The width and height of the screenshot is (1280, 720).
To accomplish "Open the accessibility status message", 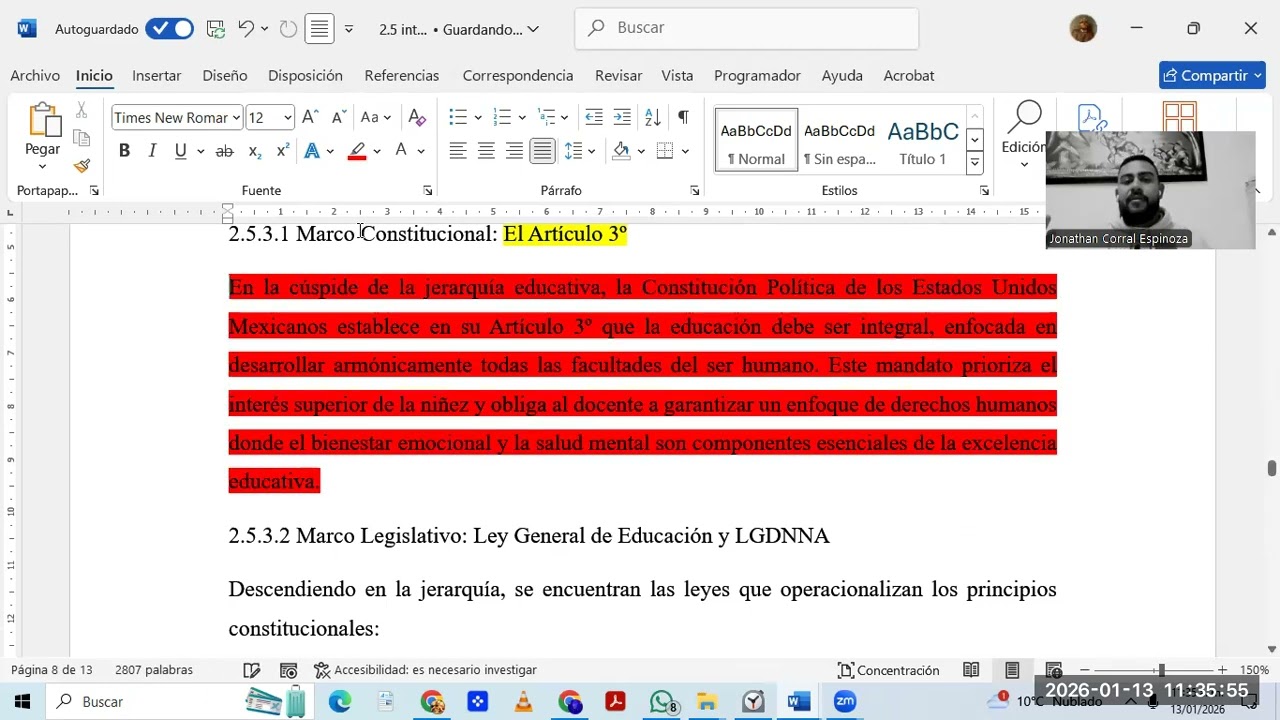I will 425,670.
